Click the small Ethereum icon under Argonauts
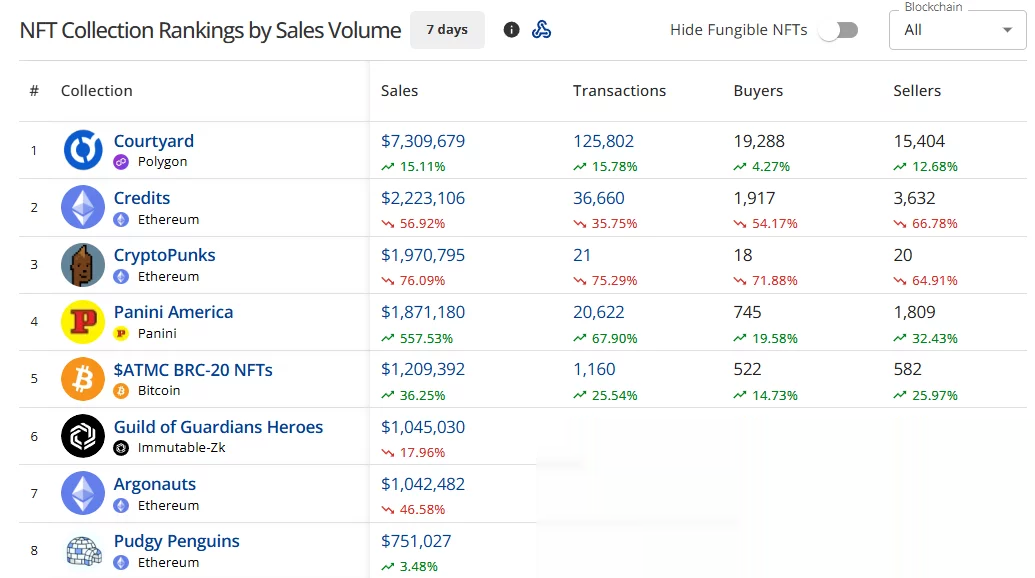The image size is (1035, 578). [121, 505]
